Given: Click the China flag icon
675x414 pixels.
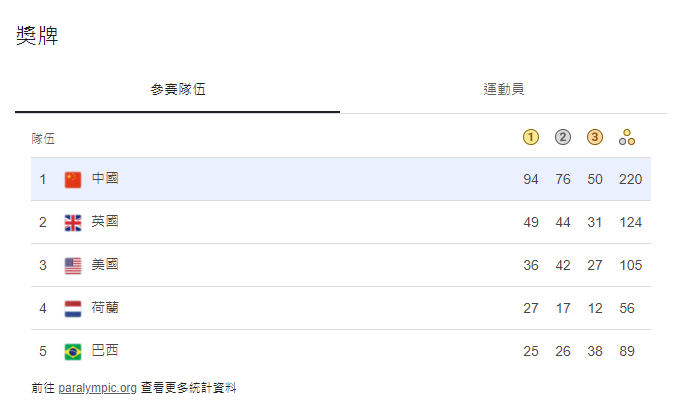Looking at the screenshot, I should [x=73, y=180].
